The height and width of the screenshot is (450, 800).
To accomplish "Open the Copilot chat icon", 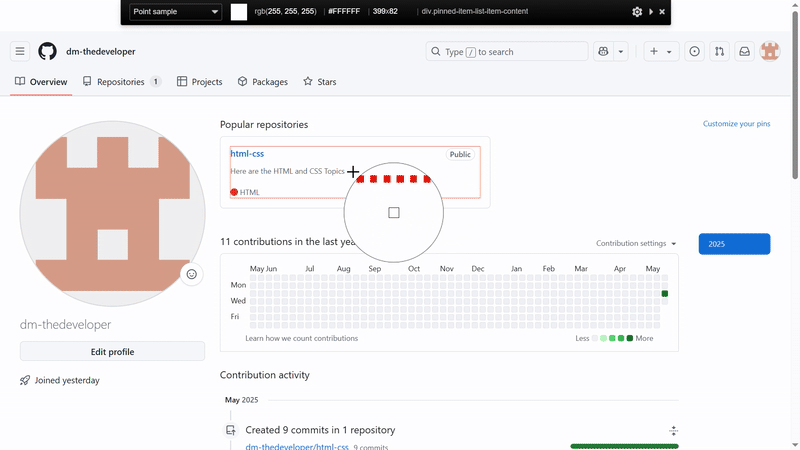I will click(603, 52).
